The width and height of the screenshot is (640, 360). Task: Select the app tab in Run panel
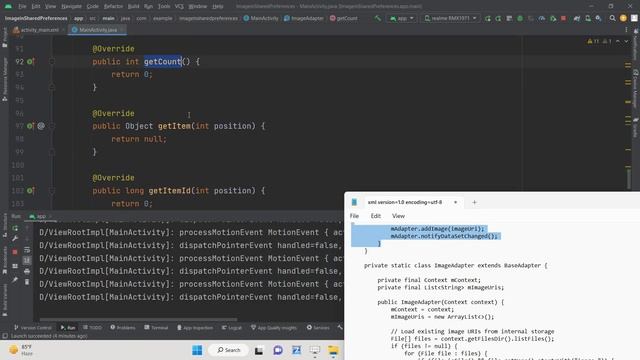click(x=39, y=216)
